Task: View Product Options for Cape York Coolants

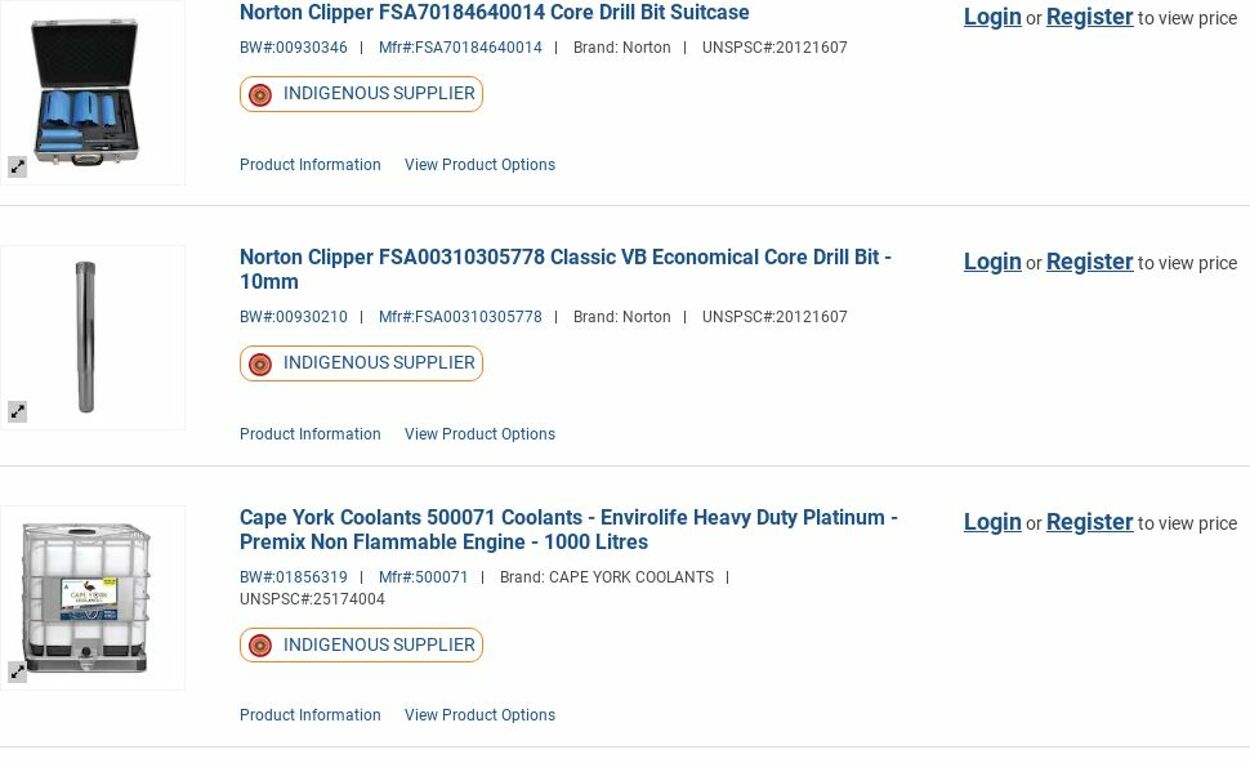Action: [x=479, y=715]
